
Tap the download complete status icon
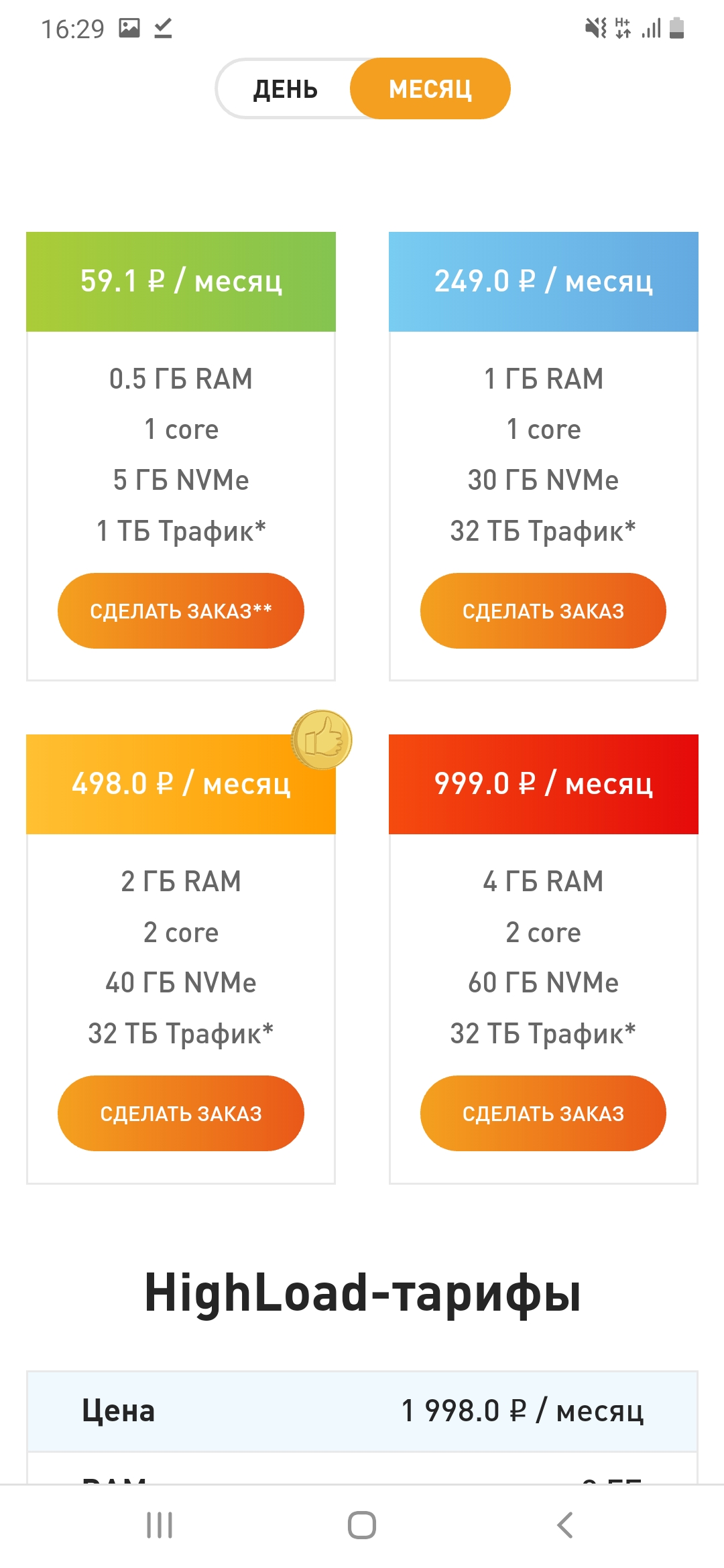[x=163, y=28]
